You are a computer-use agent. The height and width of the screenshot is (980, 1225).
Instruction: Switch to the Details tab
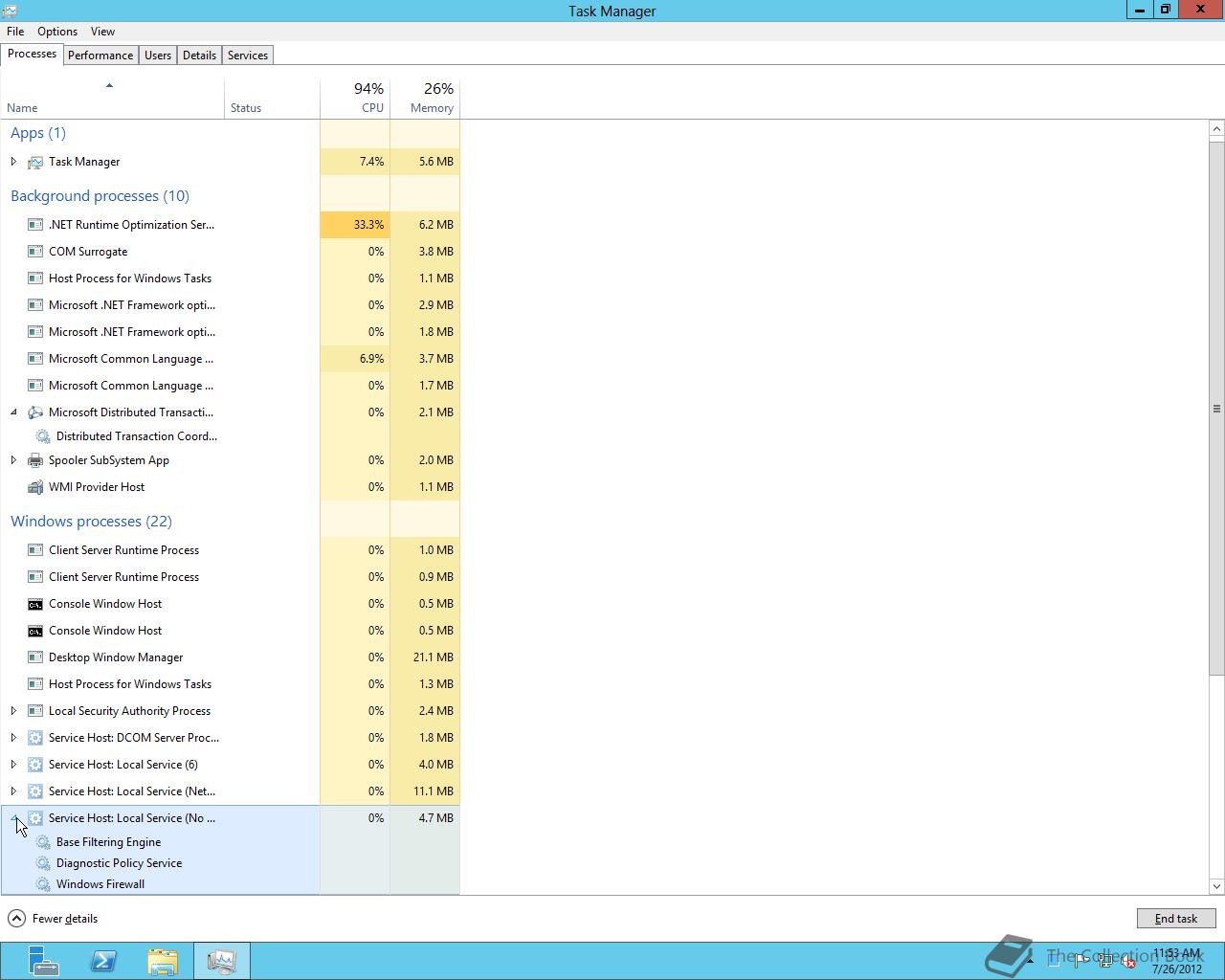(x=199, y=56)
